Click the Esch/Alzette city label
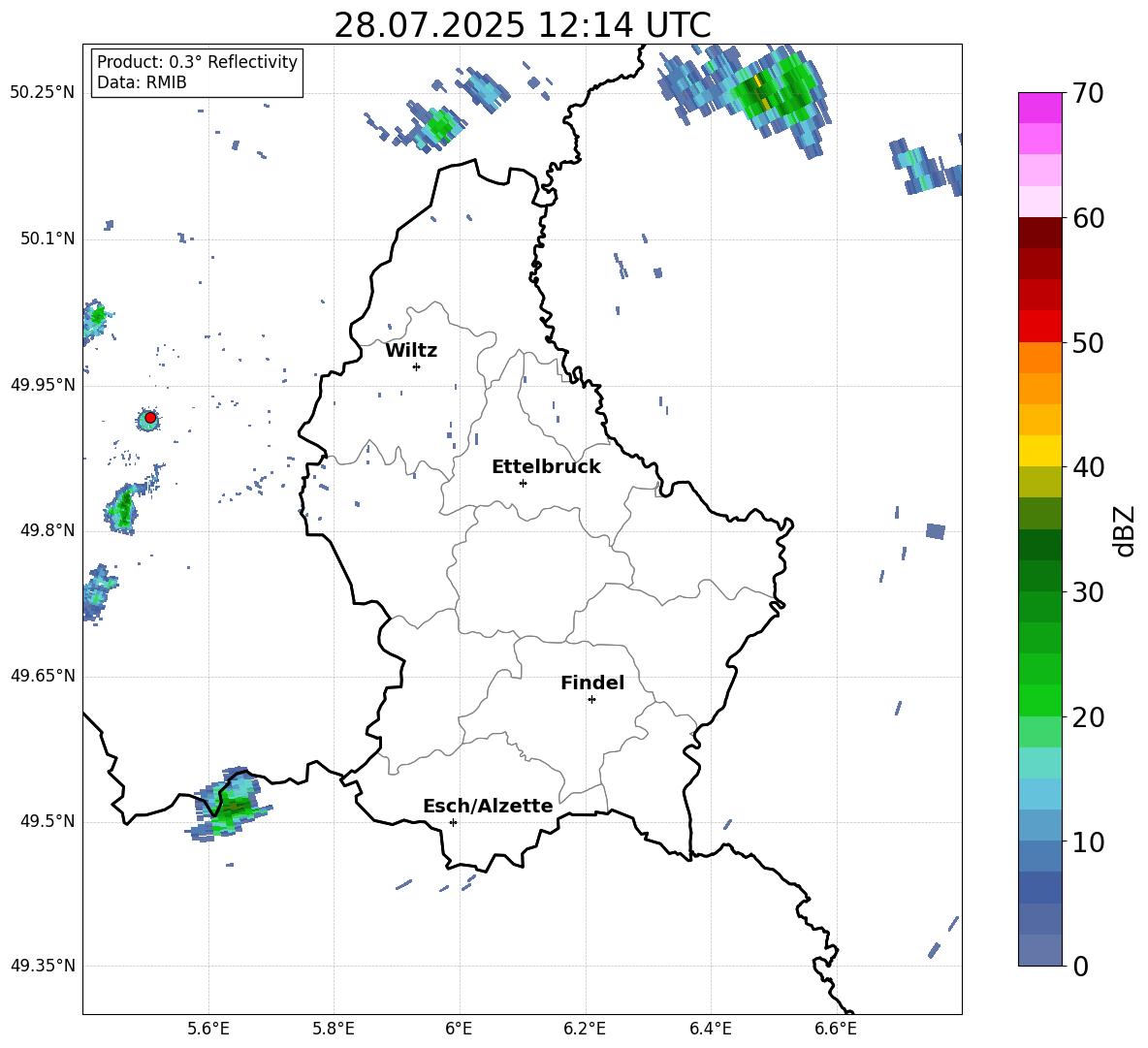The width and height of the screenshot is (1148, 1048). pyautogui.click(x=488, y=806)
